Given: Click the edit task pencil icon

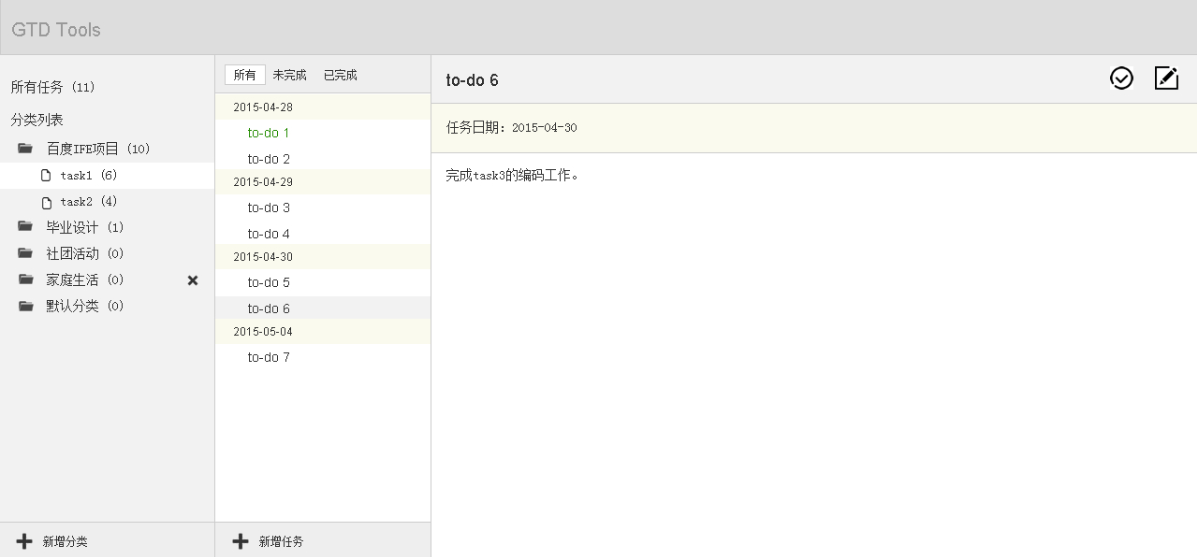Looking at the screenshot, I should [1166, 79].
